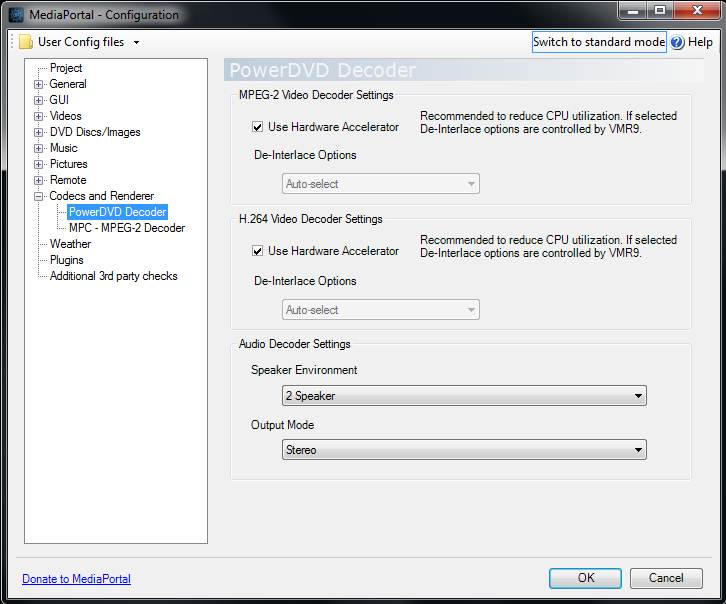Click User Config files toolbar label

(x=81, y=42)
